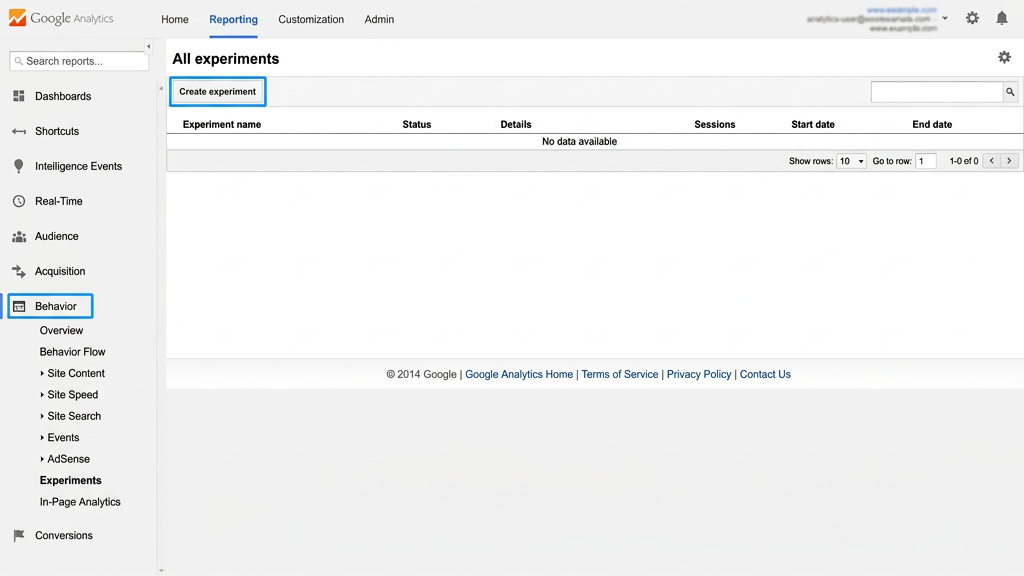The width and height of the screenshot is (1024, 576).
Task: Open the Privacy Policy link
Action: 699,374
